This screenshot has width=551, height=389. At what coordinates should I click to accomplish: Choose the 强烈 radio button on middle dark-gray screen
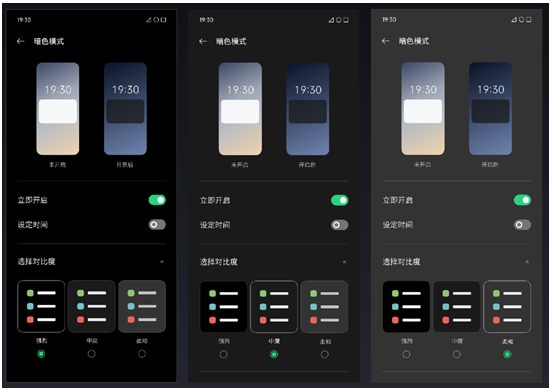pos(223,354)
